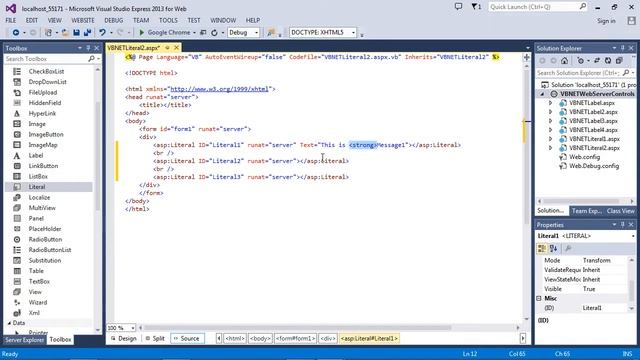Select the <form#form1> breadcrumb tag

[x=295, y=338]
